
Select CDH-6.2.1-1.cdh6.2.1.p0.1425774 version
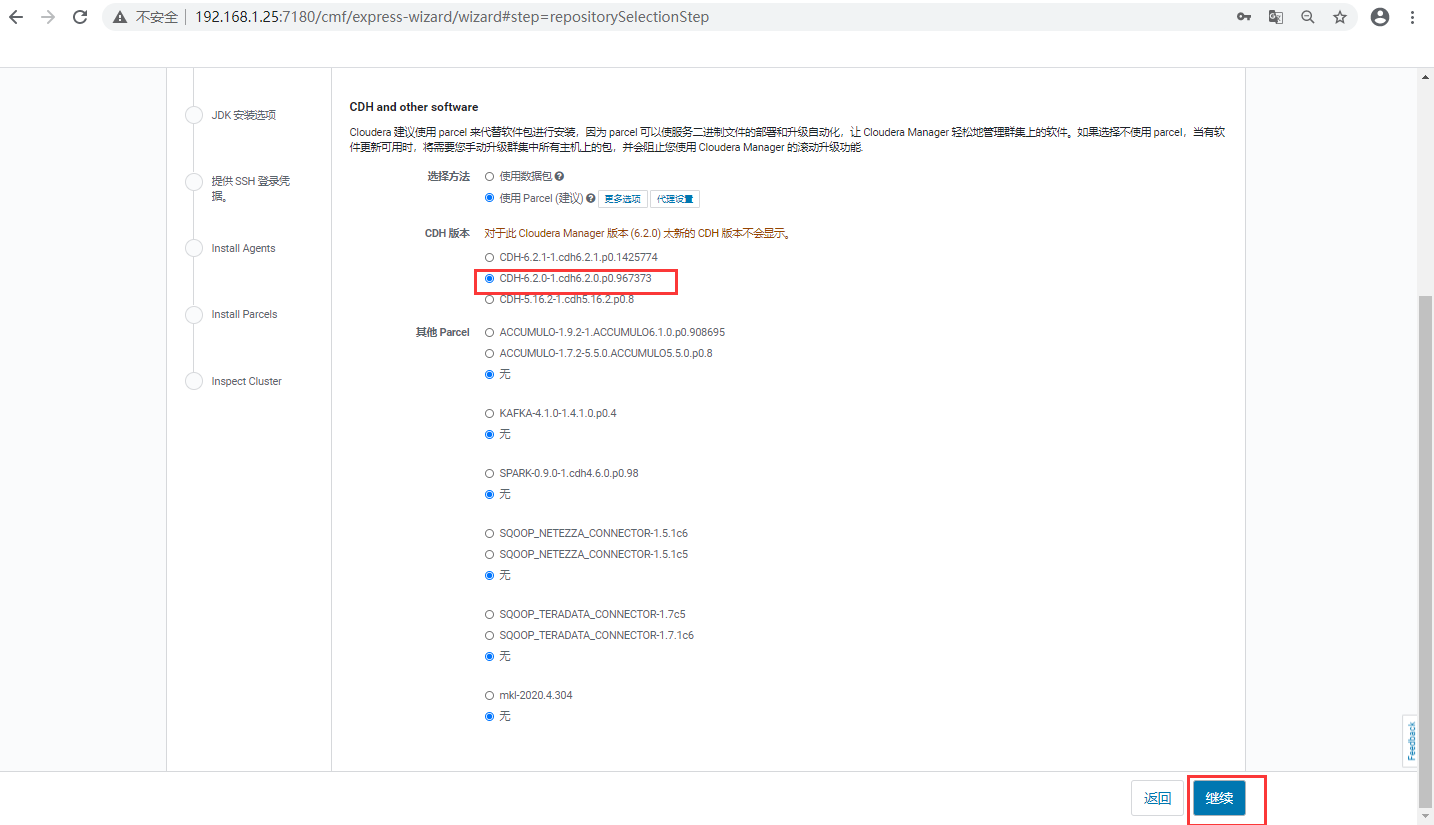[489, 257]
